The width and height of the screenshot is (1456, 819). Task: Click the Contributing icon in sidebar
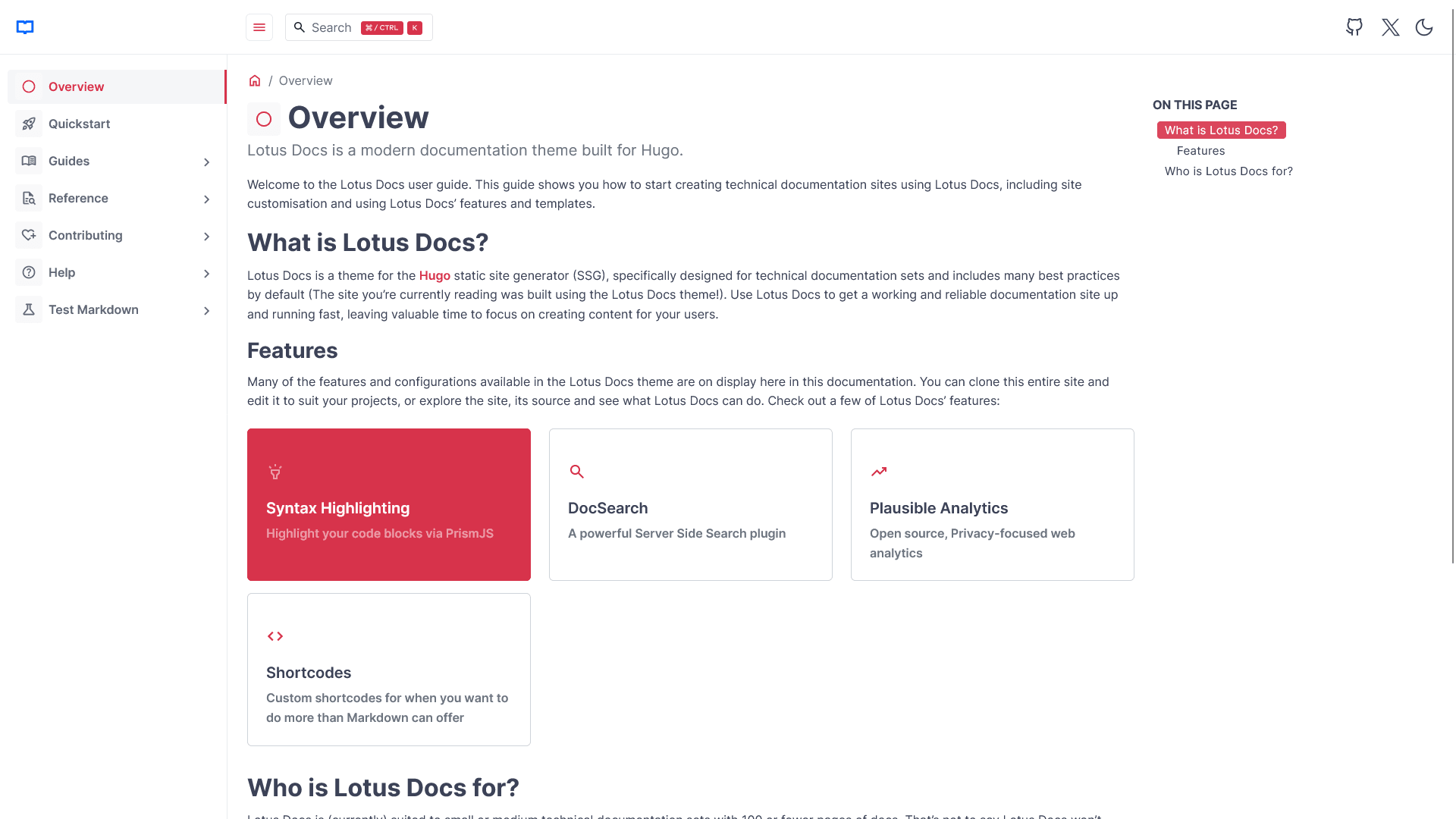pos(29,235)
